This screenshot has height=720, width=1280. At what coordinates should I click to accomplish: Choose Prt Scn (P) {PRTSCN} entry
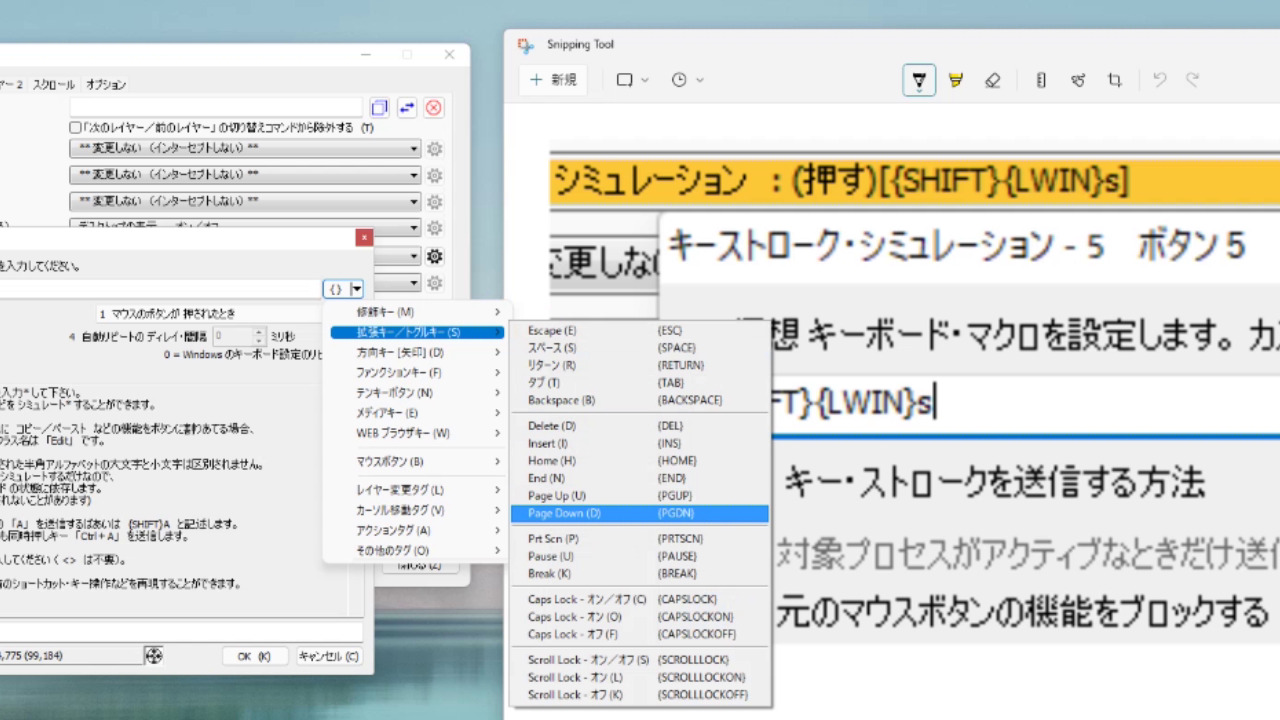point(640,539)
